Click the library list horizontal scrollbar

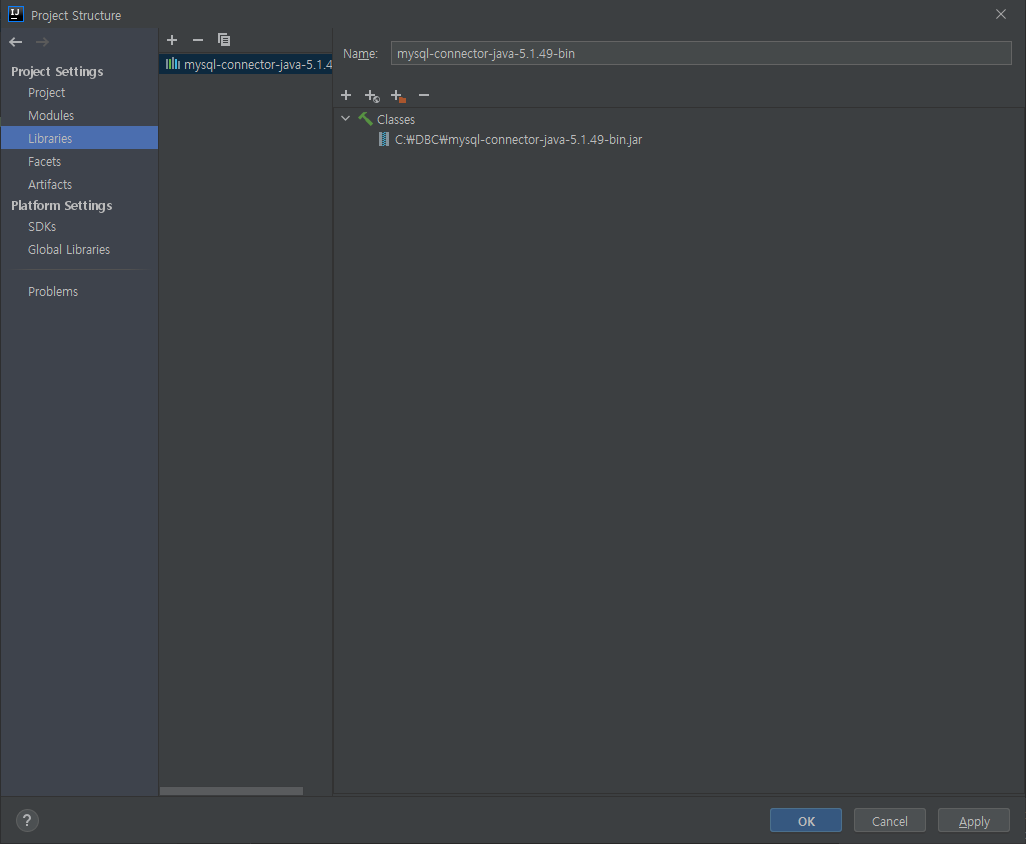(232, 791)
